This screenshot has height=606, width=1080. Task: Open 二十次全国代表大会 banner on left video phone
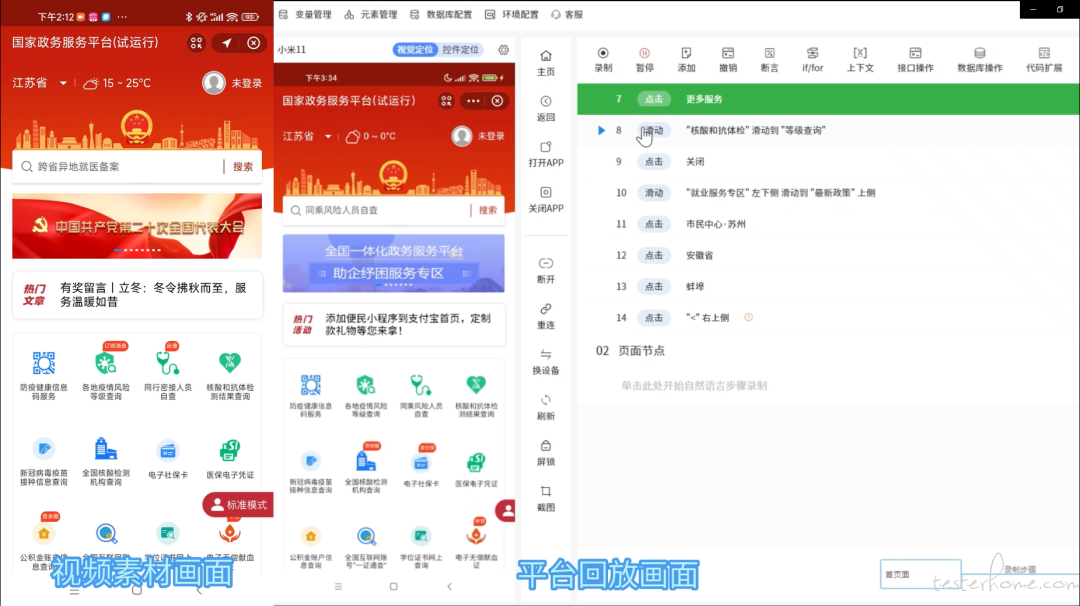coord(137,226)
